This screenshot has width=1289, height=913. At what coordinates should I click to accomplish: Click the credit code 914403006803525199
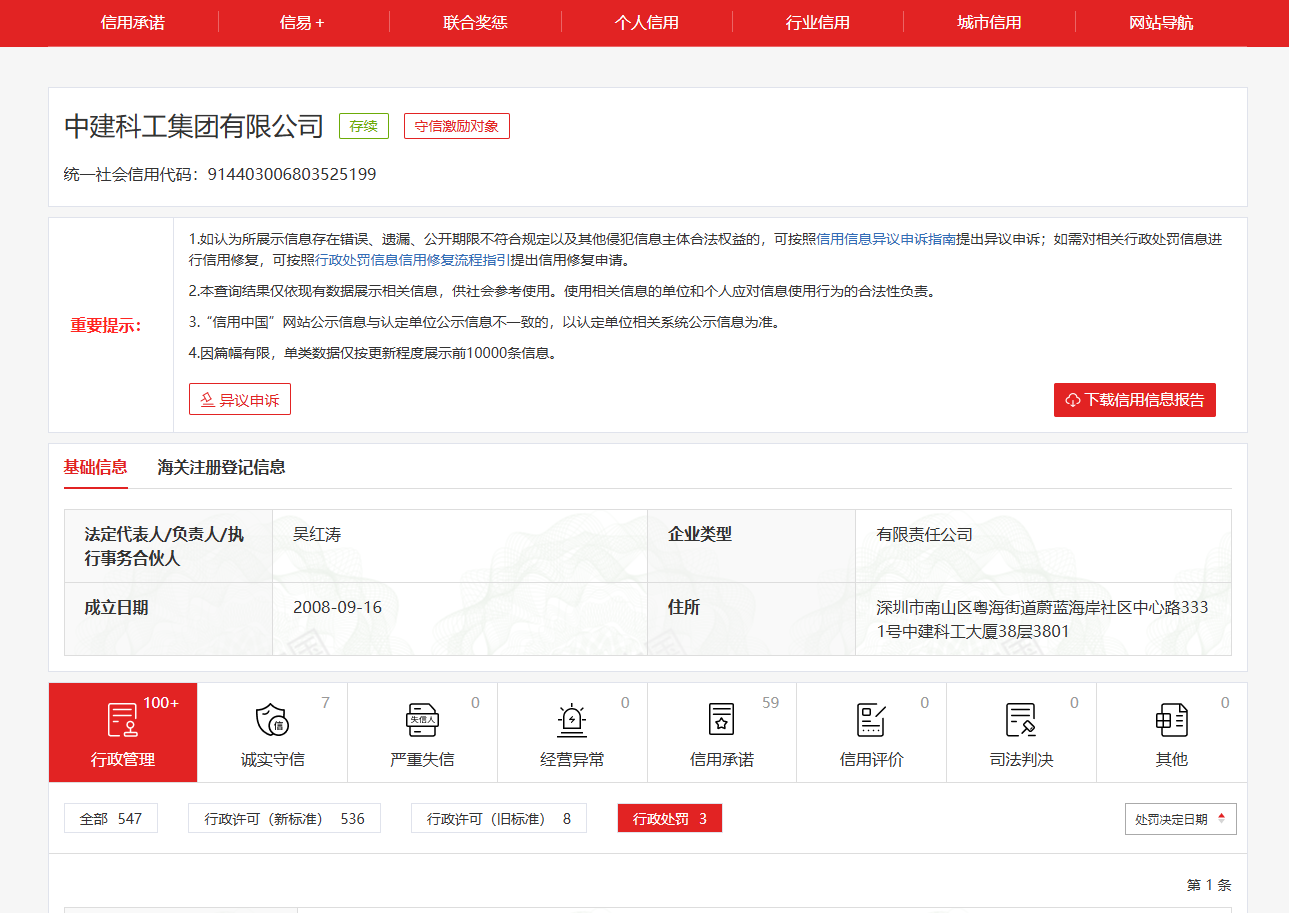[x=292, y=175]
